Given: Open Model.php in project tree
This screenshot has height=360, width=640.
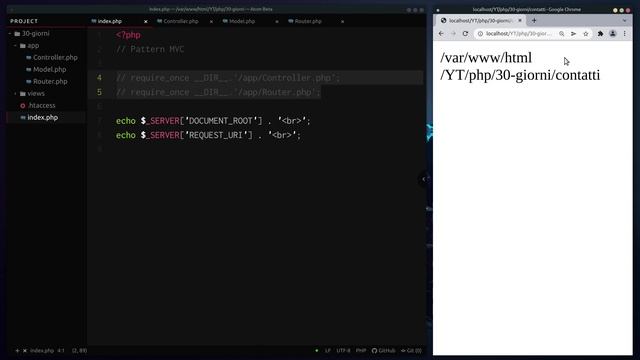Looking at the screenshot, I should click(49, 69).
